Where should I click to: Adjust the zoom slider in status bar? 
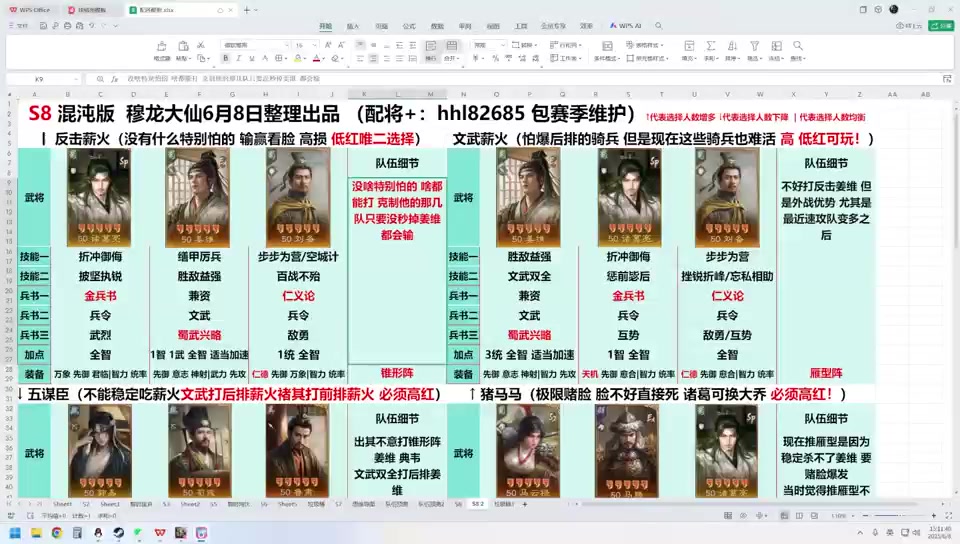(898, 516)
